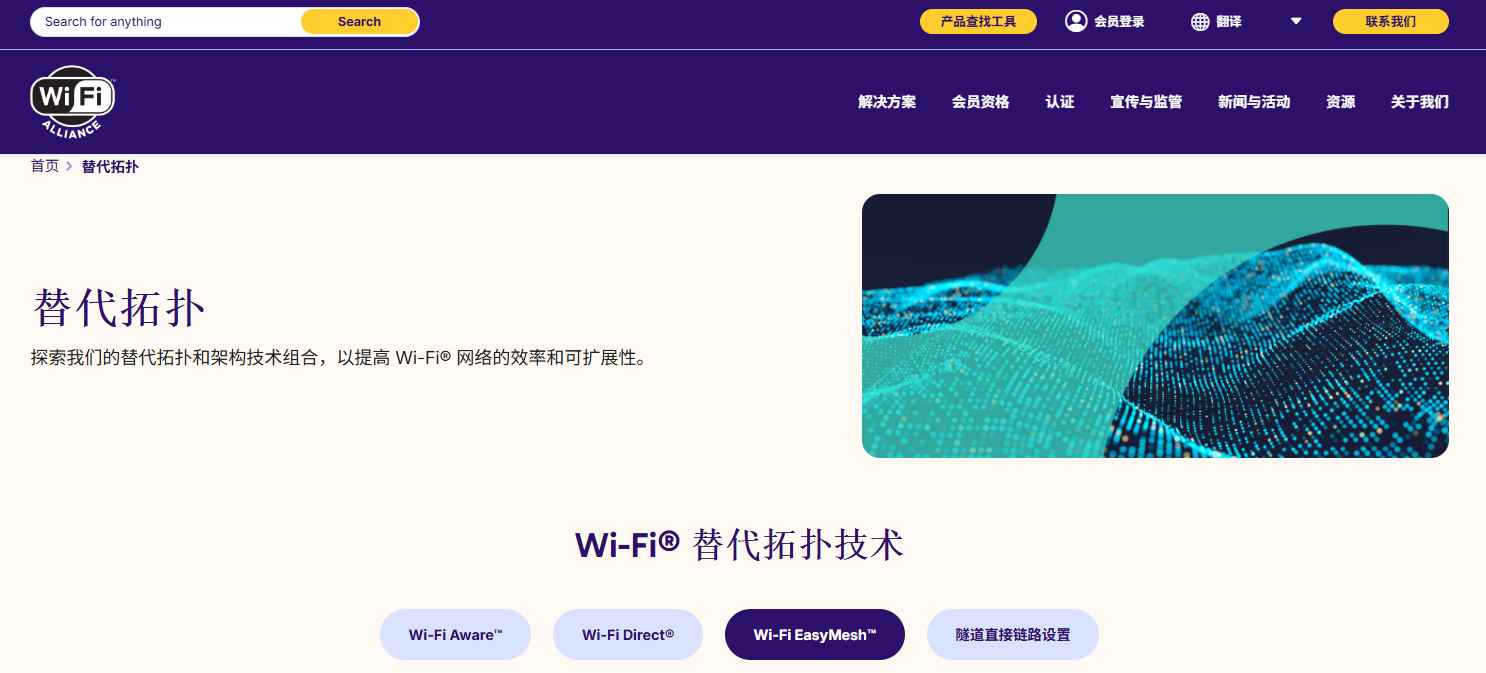Open the 会员资格 menu
The image size is (1486, 673).
(980, 102)
